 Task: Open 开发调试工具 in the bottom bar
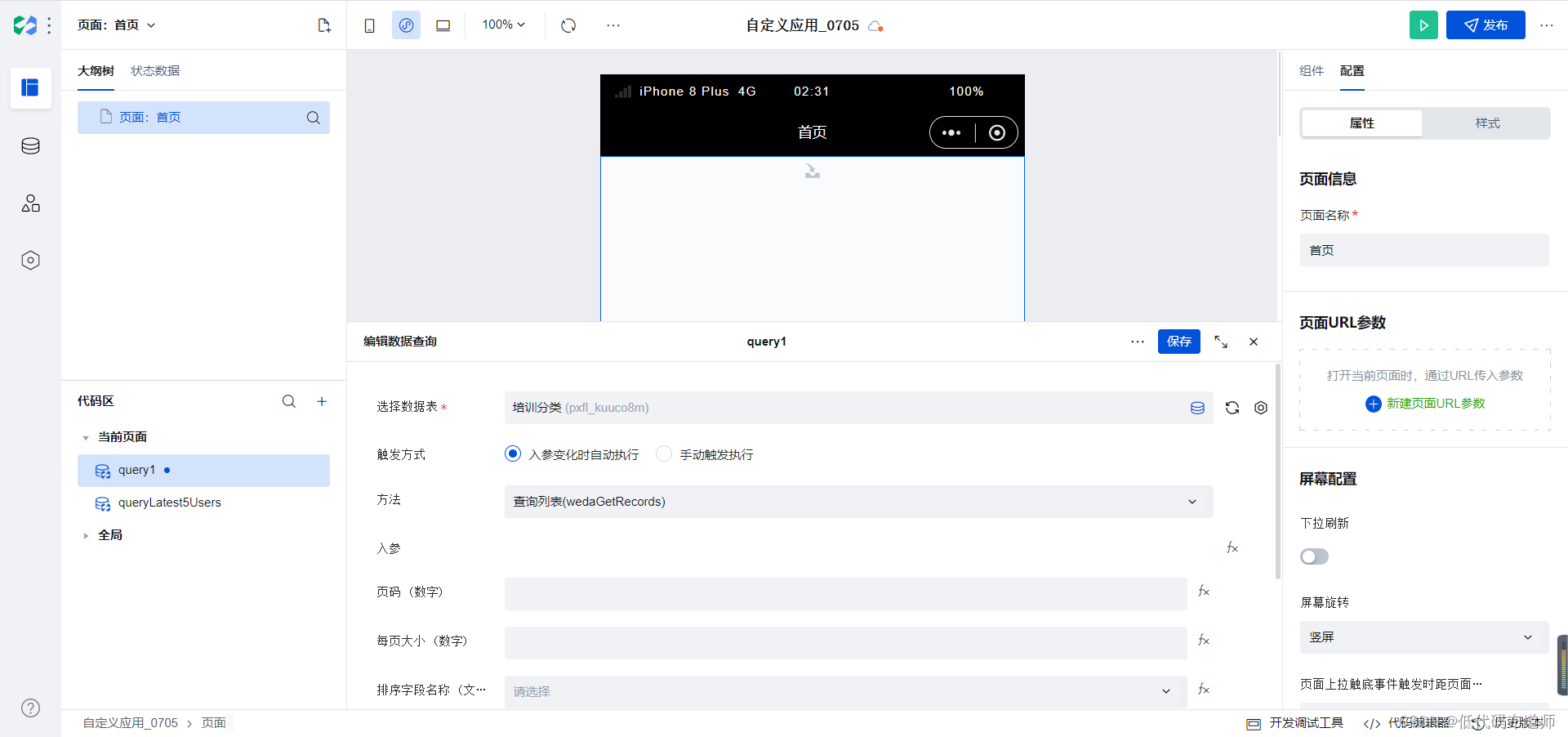click(1295, 723)
